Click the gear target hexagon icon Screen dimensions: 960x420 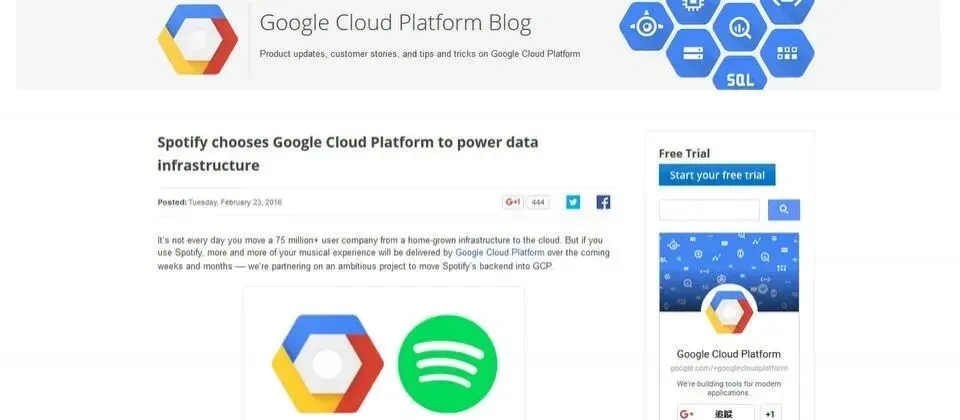coord(646,26)
